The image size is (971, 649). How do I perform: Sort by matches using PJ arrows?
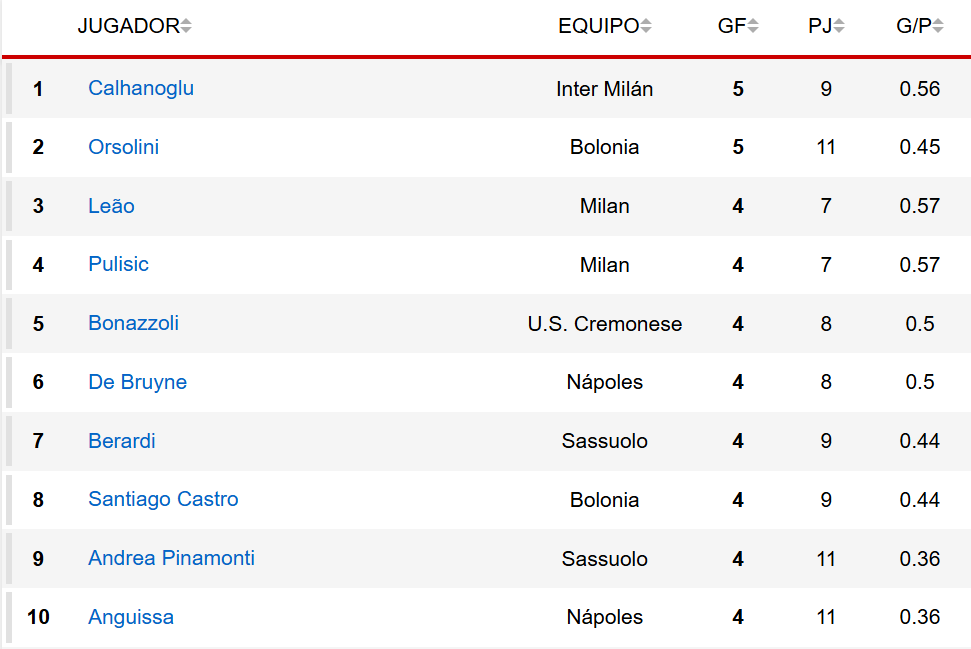[x=839, y=27]
